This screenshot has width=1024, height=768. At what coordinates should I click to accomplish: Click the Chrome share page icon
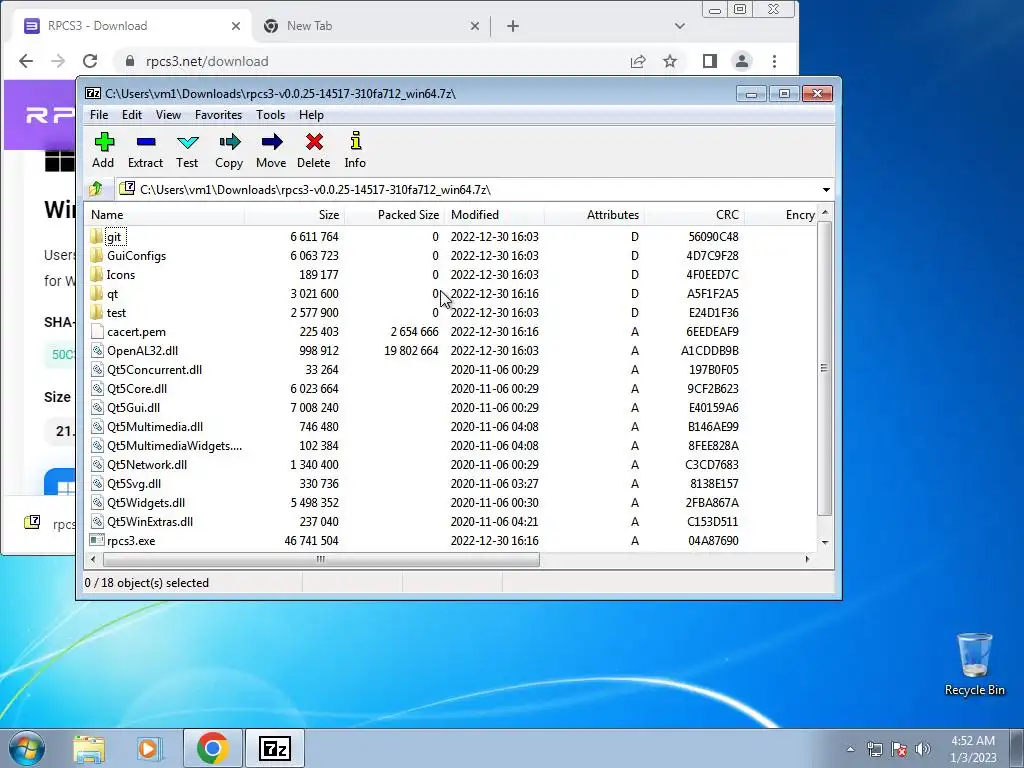[638, 61]
